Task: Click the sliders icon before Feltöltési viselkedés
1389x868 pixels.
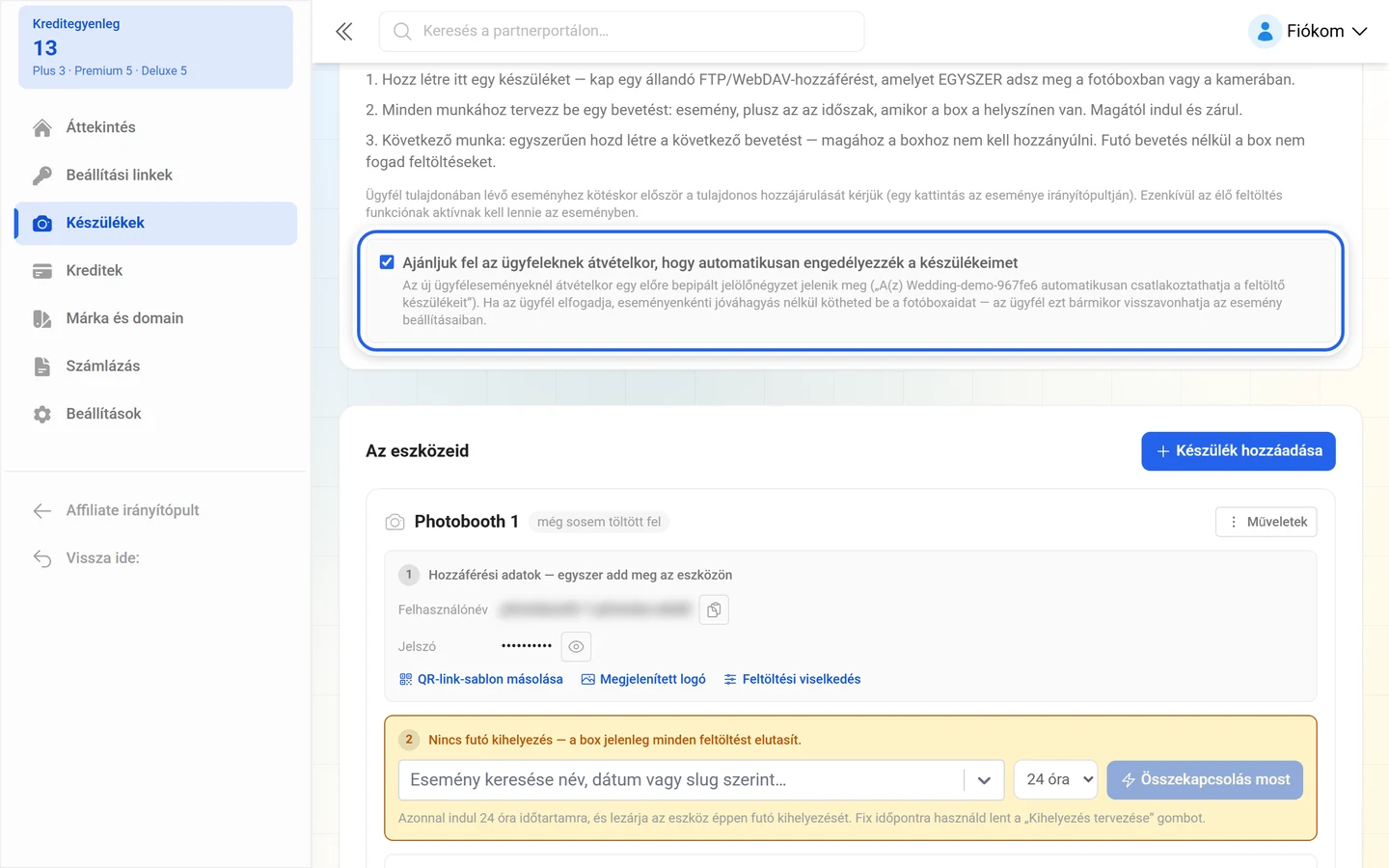Action: [730, 680]
